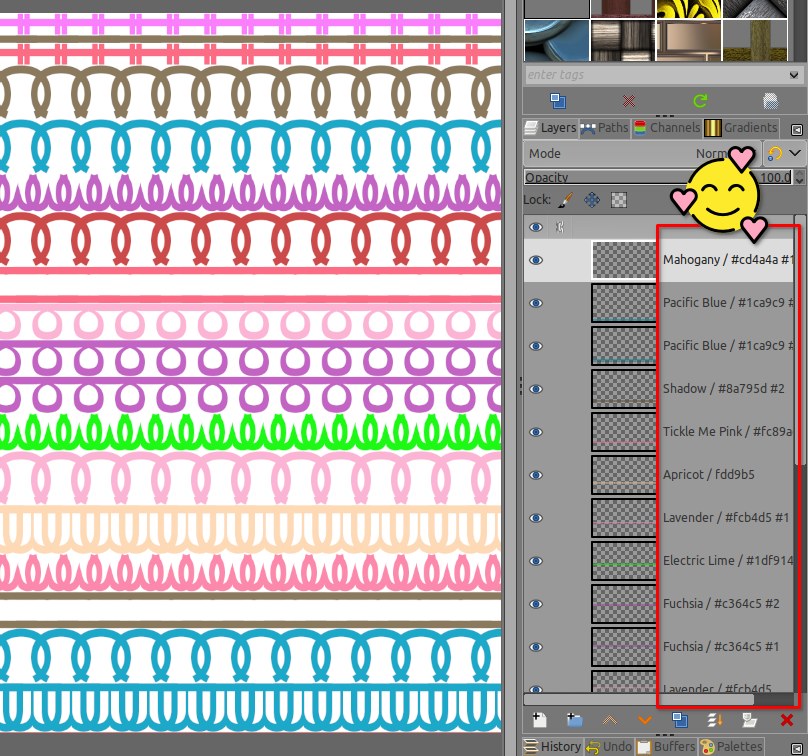
Task: Hide the Fuchsia #c364c5 #1 layer
Action: point(536,647)
